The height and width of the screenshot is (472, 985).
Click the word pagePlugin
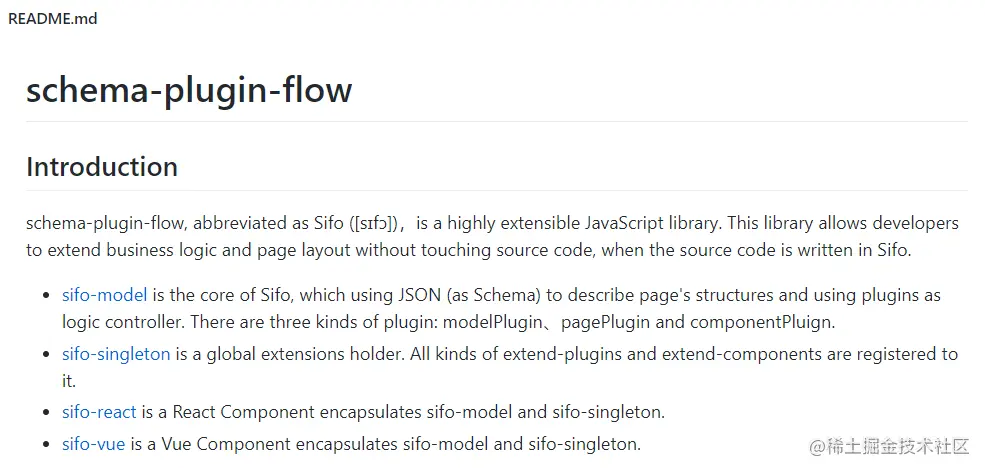tap(601, 322)
